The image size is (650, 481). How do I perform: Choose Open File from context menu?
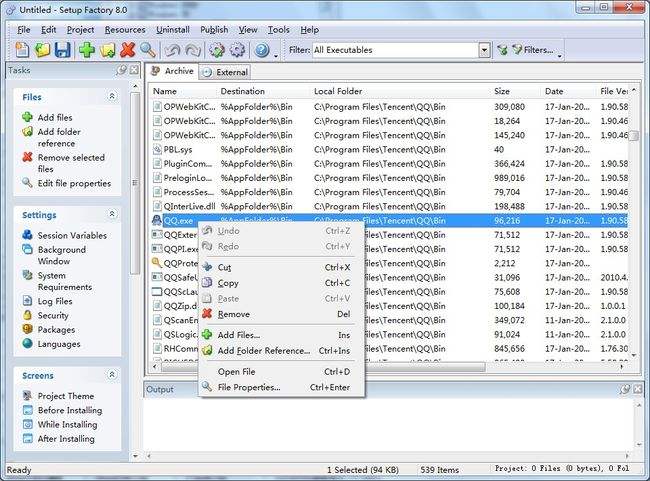coord(282,372)
